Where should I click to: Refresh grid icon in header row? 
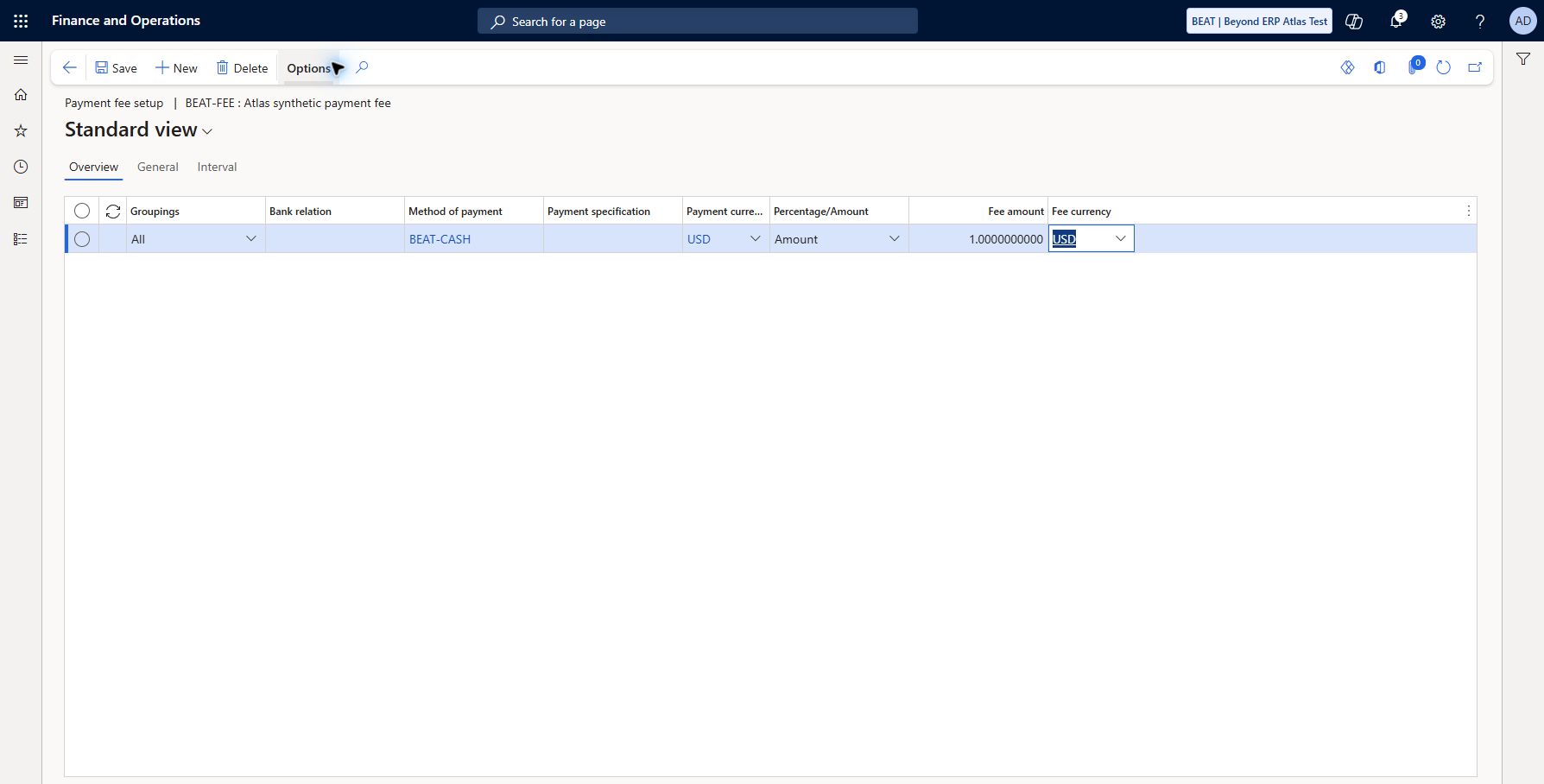click(x=113, y=211)
